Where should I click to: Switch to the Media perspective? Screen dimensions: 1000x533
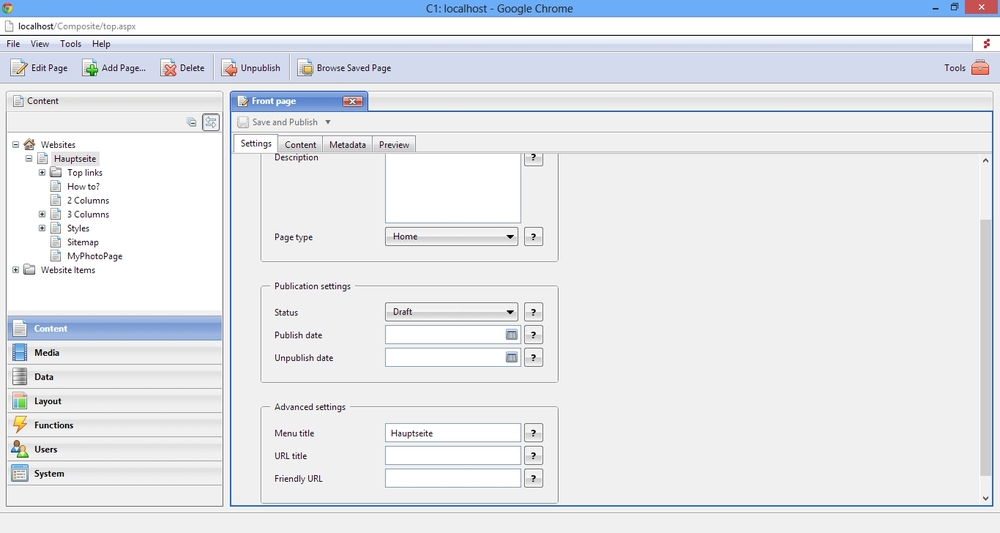point(47,353)
